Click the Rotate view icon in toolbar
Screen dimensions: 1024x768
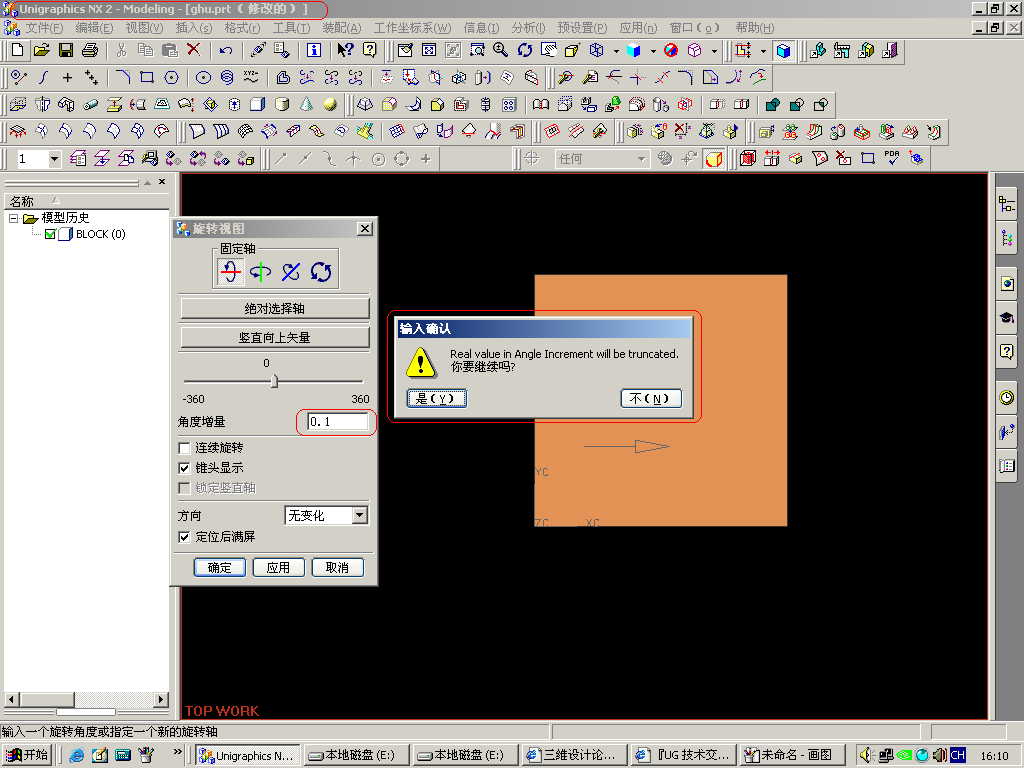(x=524, y=50)
